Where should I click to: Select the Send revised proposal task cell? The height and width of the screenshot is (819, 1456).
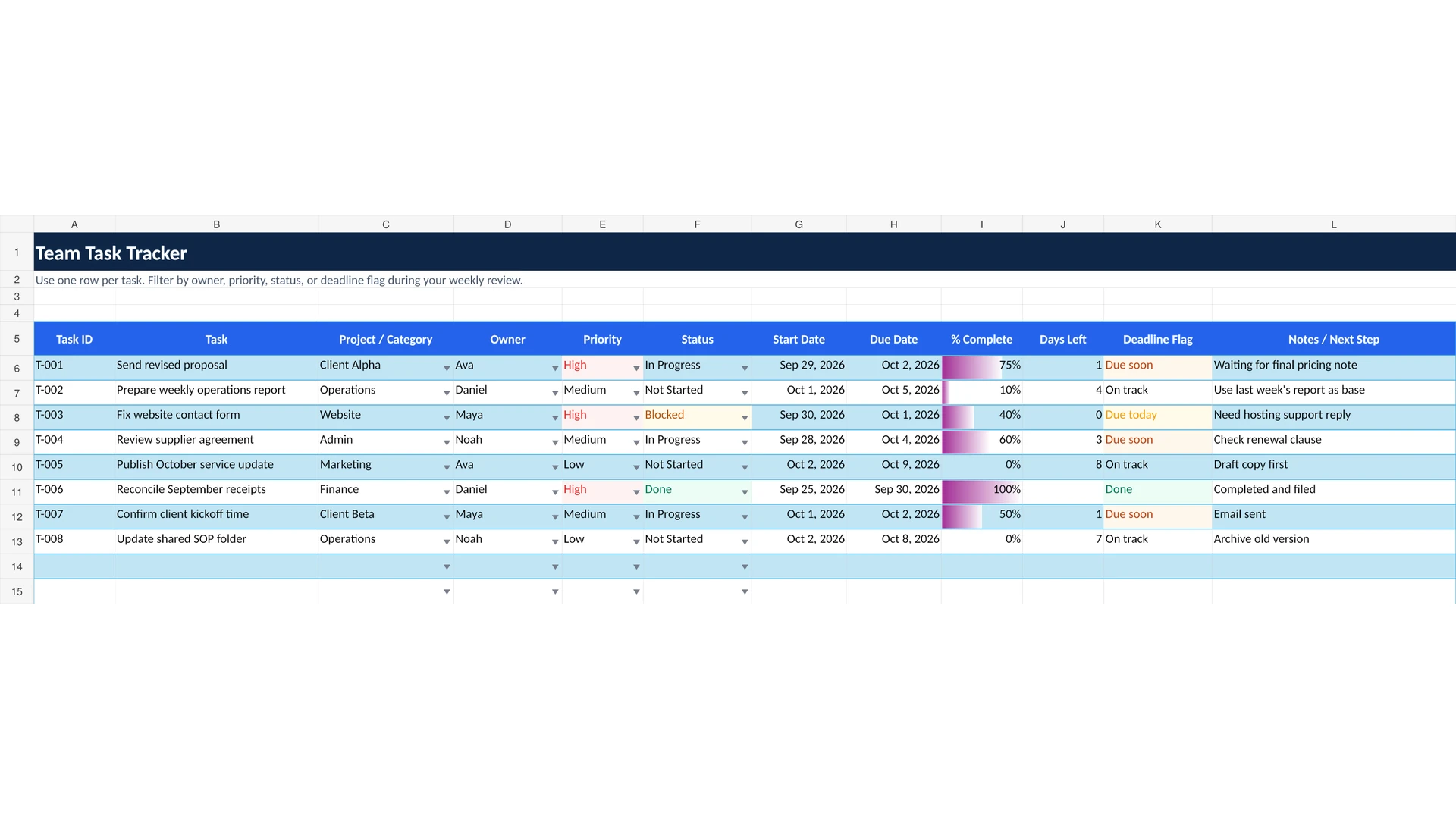pyautogui.click(x=216, y=368)
